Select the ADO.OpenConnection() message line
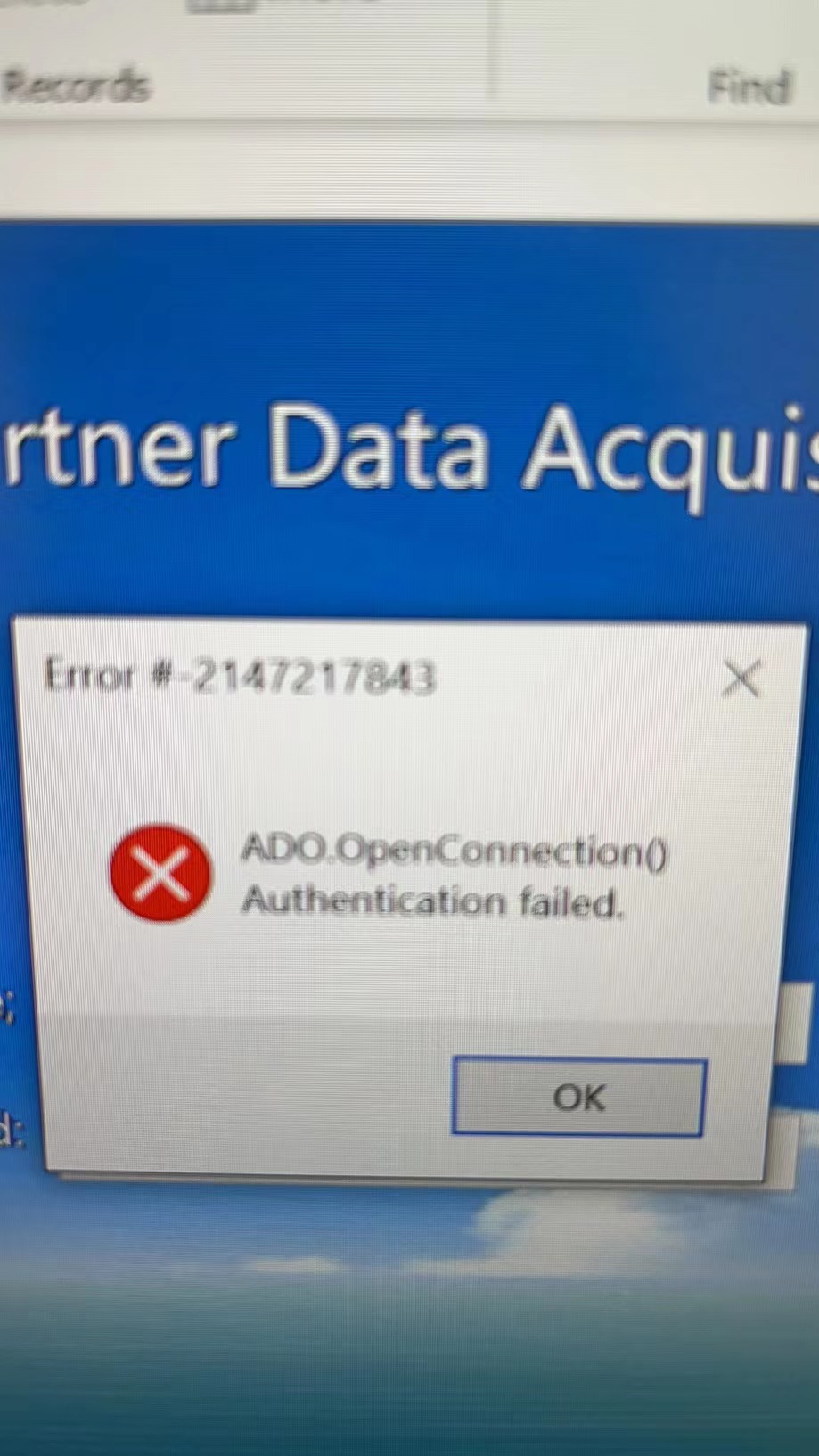Viewport: 819px width, 1456px height. tap(455, 851)
